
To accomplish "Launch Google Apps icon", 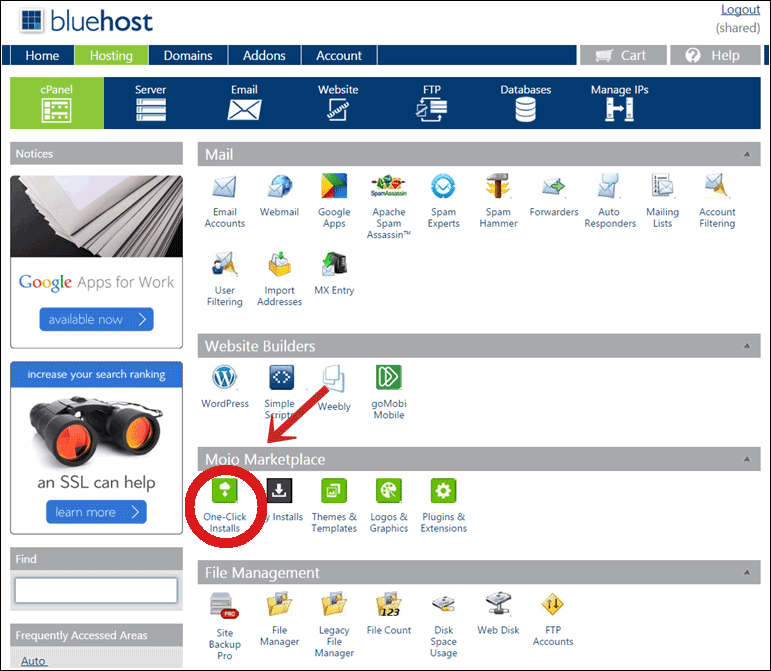I will [334, 201].
